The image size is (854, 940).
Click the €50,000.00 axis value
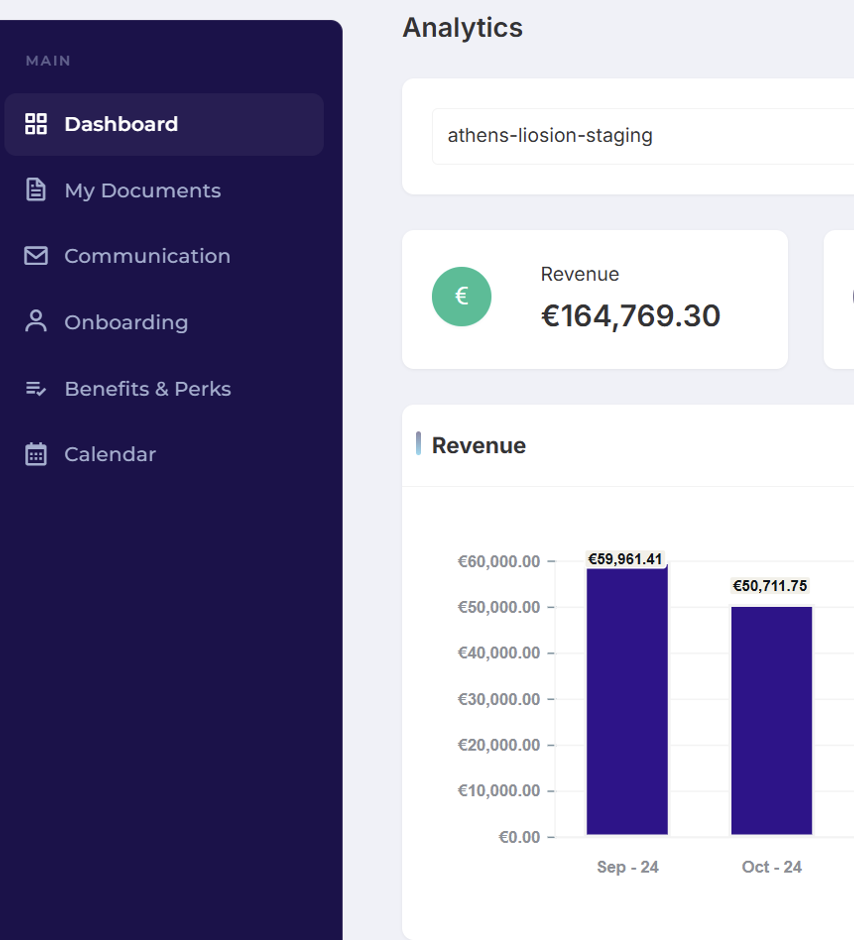499,607
